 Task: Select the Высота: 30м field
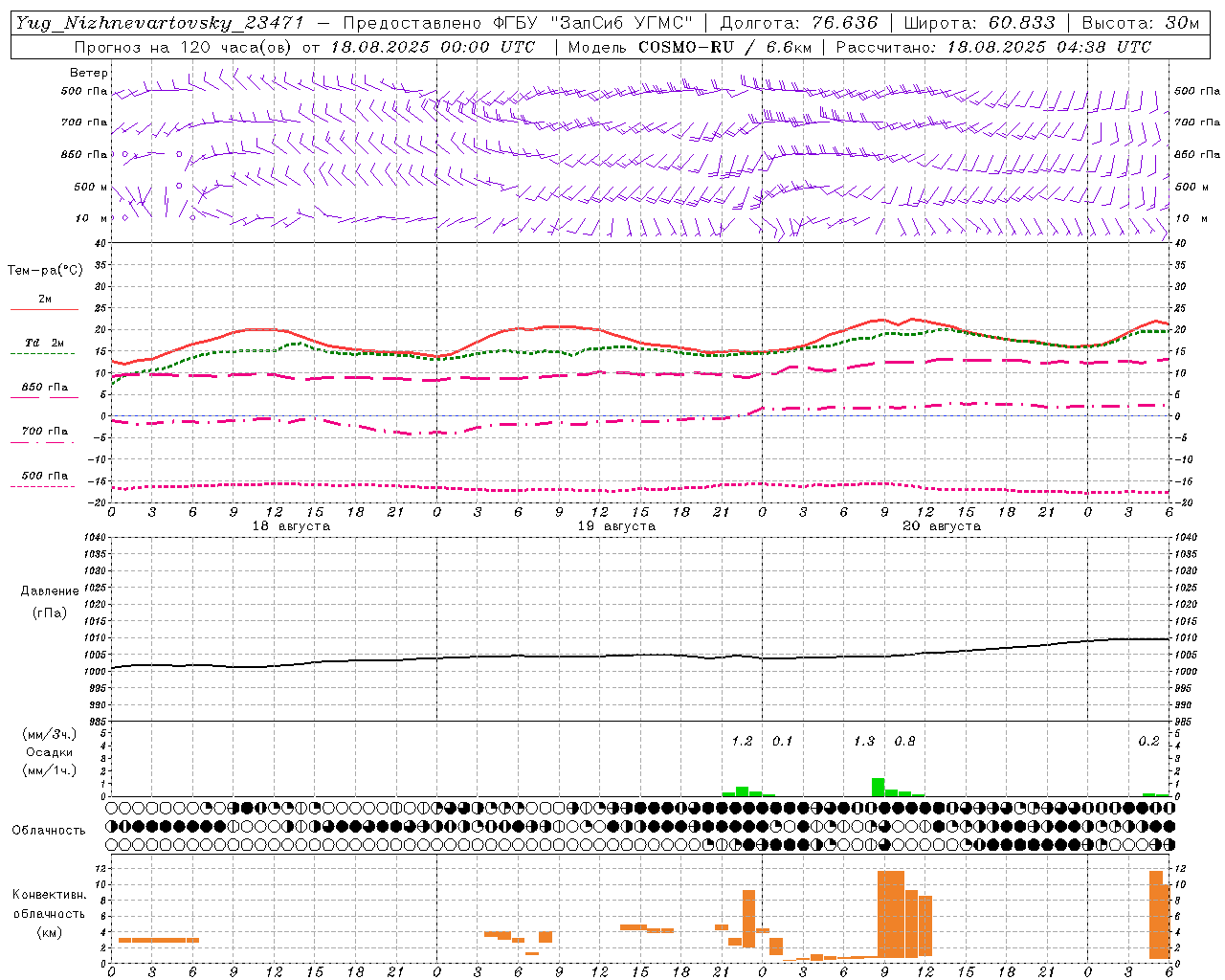pos(1141,23)
